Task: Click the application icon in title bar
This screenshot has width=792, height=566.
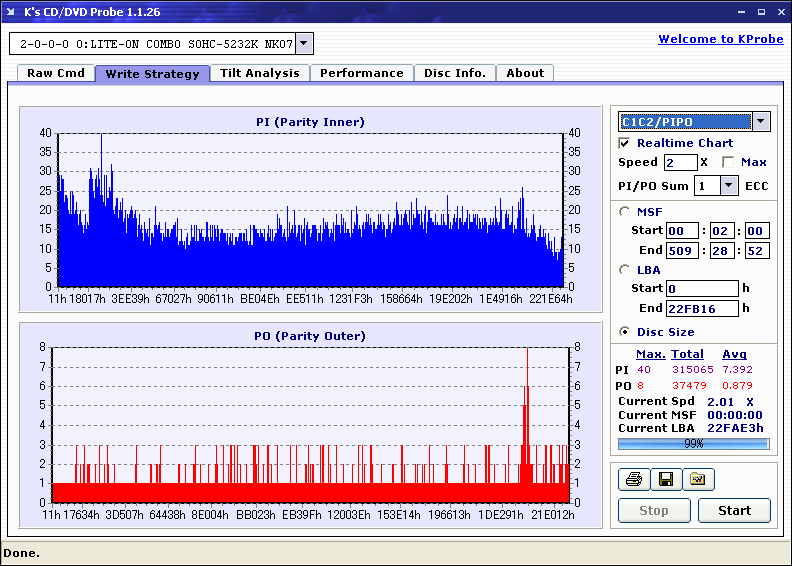Action: coord(12,12)
